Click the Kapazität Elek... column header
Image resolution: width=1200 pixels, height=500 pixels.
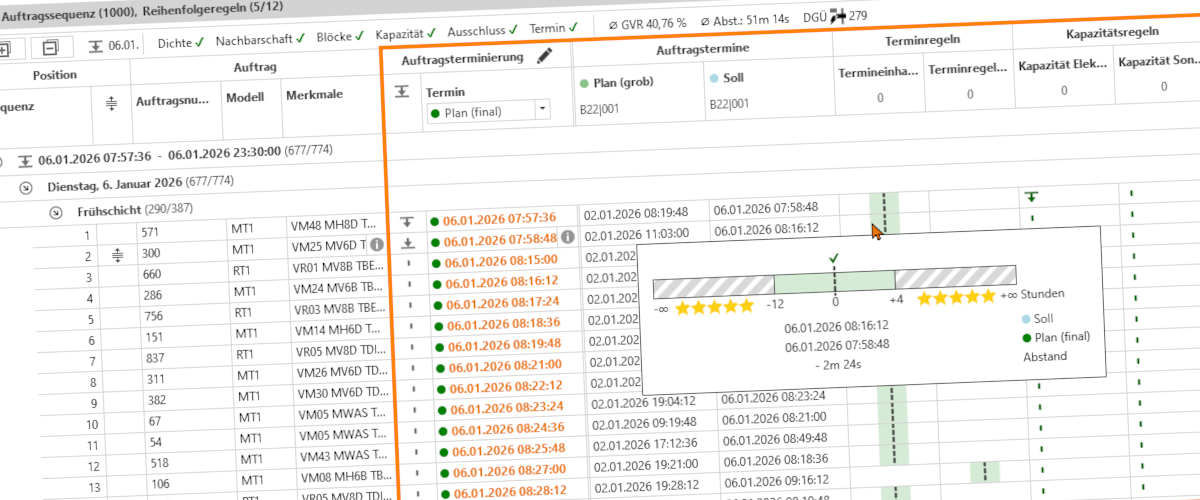pyautogui.click(x=1062, y=64)
